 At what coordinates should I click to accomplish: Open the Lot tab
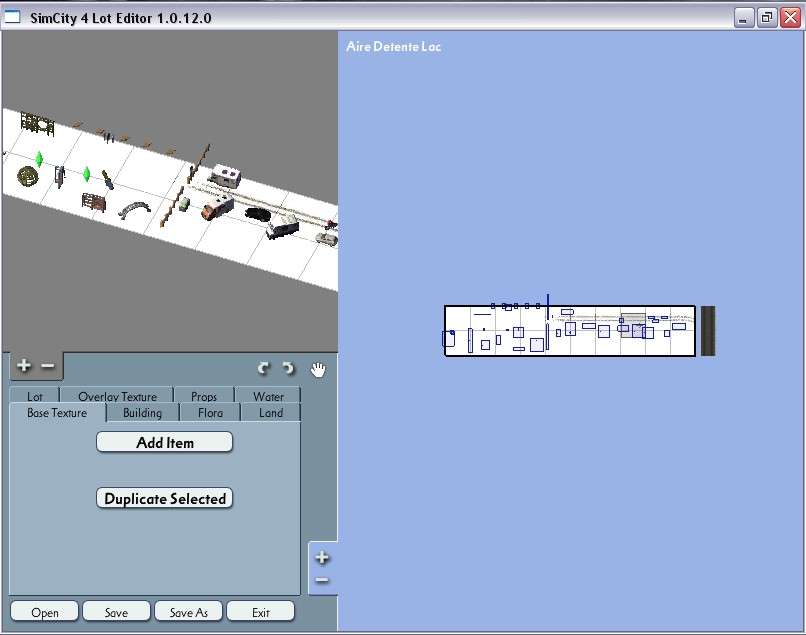coord(34,396)
